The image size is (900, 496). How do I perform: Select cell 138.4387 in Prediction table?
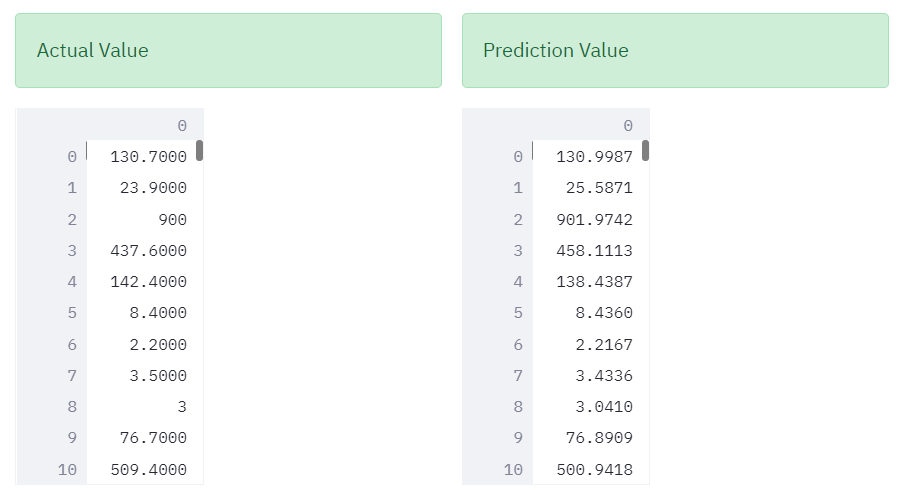pyautogui.click(x=587, y=281)
